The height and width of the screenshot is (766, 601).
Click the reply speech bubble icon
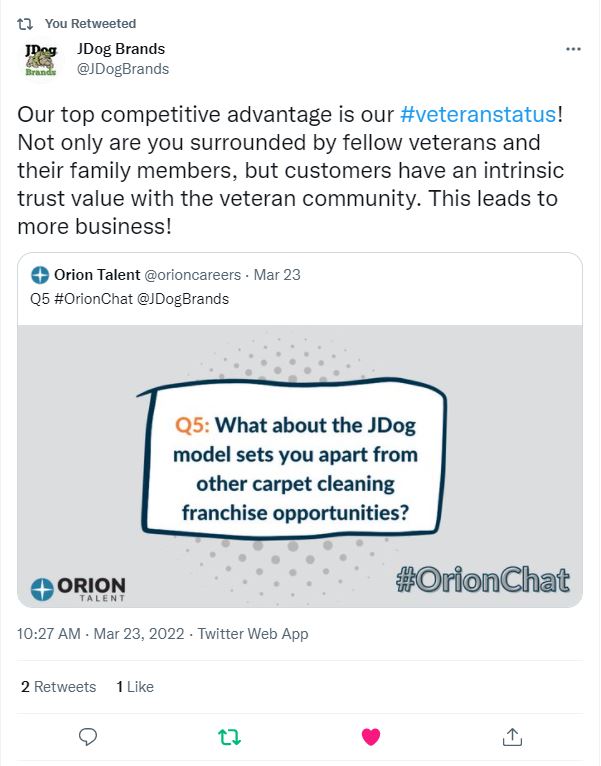click(88, 737)
